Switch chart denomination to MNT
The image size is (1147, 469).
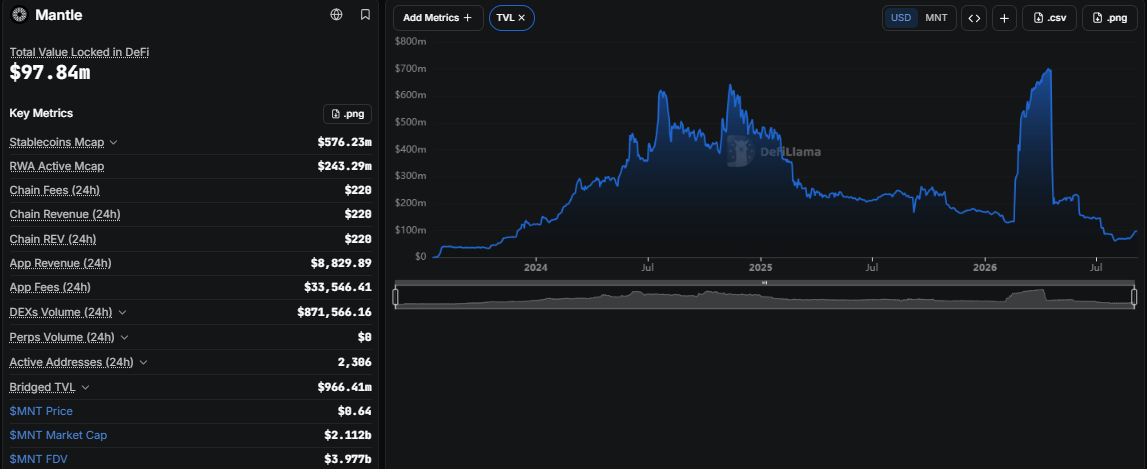[x=936, y=18]
